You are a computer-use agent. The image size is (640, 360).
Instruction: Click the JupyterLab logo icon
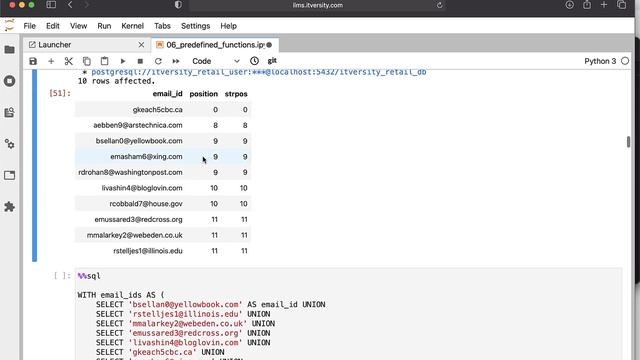[9, 26]
